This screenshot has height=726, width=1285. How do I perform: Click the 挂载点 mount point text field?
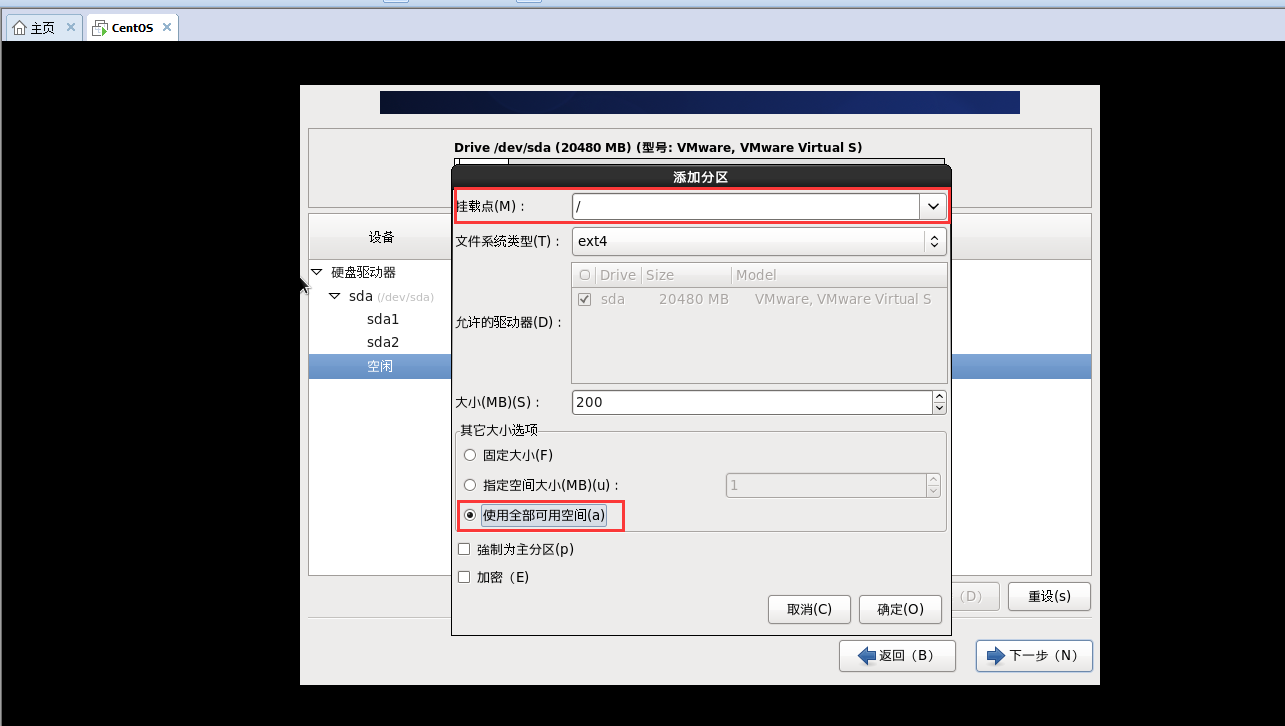(x=746, y=206)
